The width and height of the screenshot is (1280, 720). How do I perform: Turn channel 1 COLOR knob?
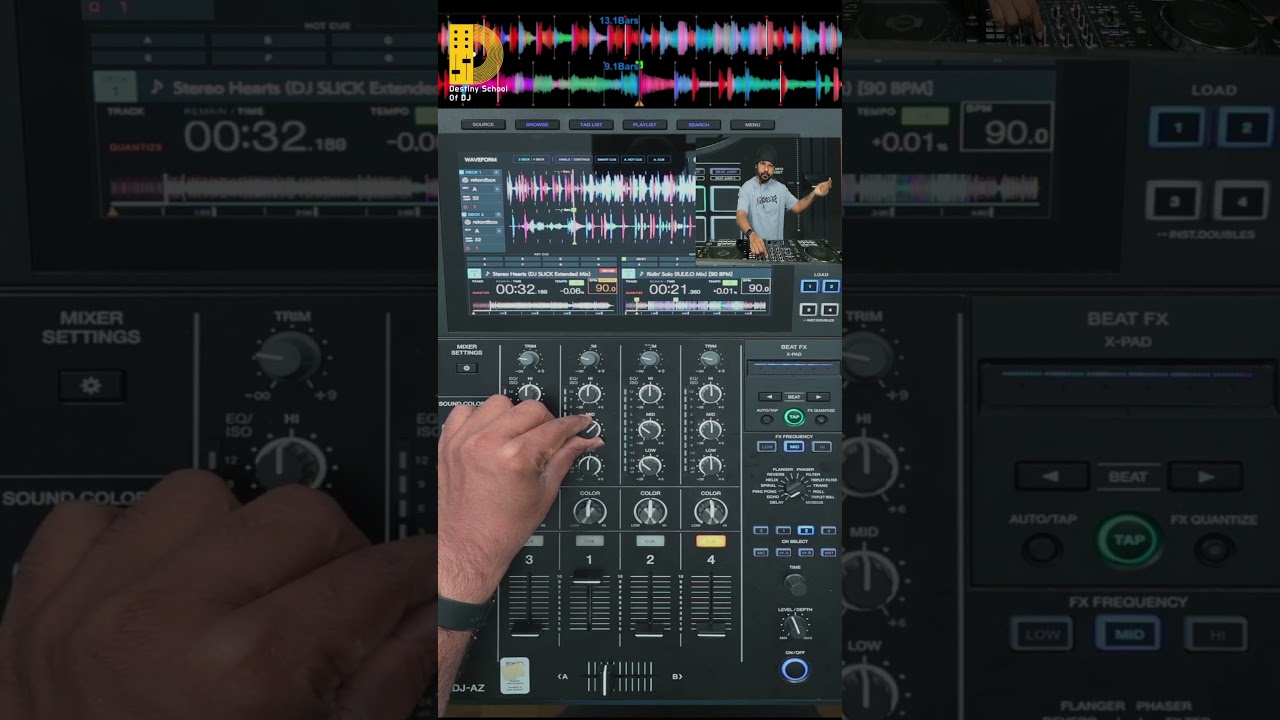pos(590,512)
